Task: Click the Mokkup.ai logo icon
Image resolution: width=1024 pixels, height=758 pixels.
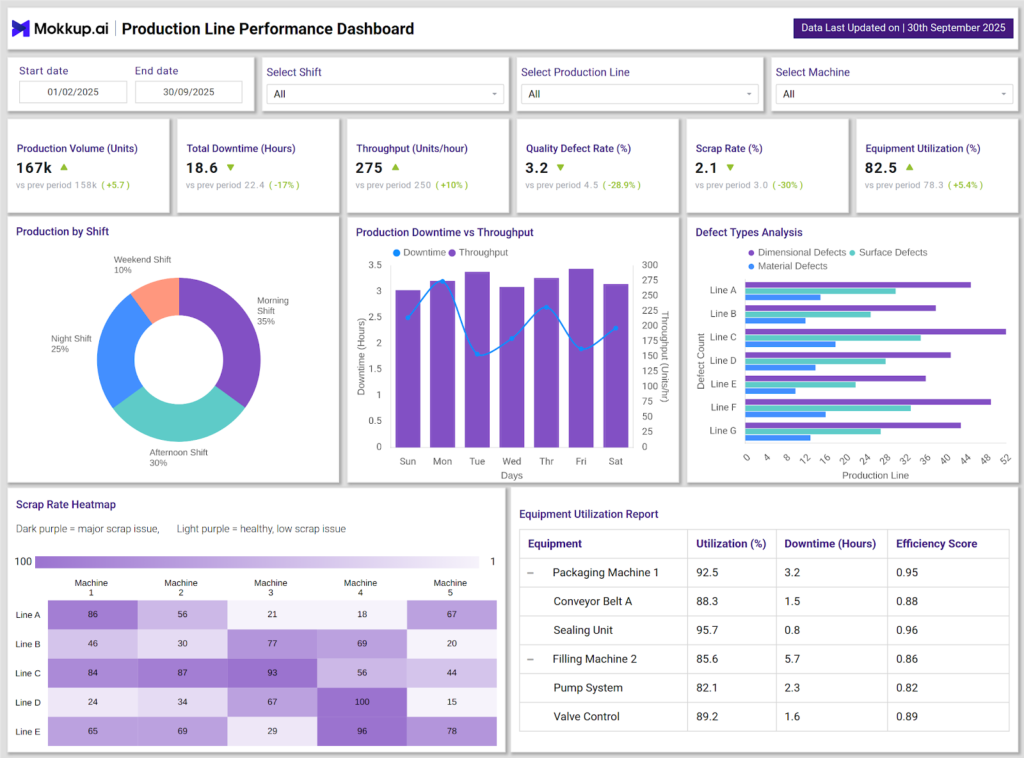Action: pyautogui.click(x=21, y=29)
